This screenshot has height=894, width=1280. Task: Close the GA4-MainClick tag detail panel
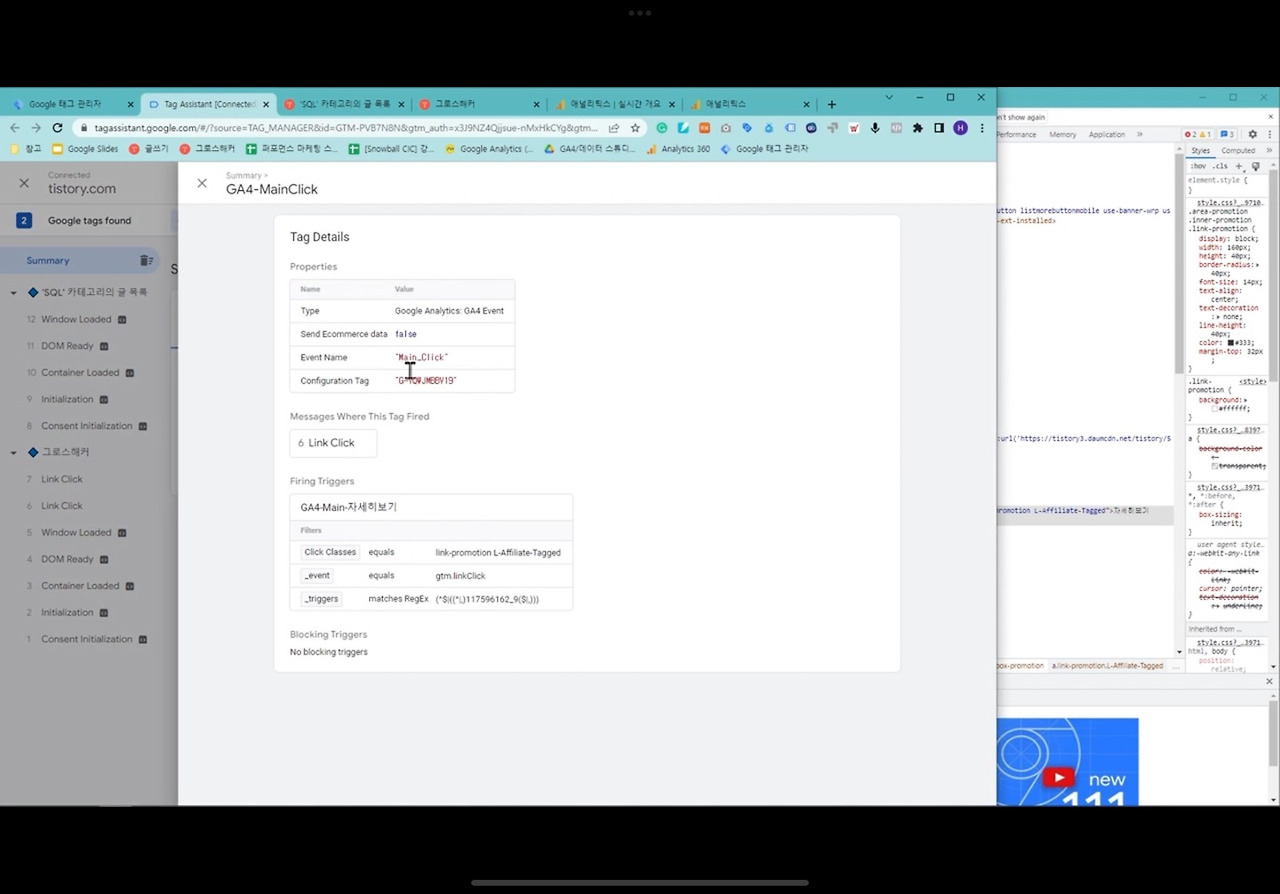click(202, 183)
